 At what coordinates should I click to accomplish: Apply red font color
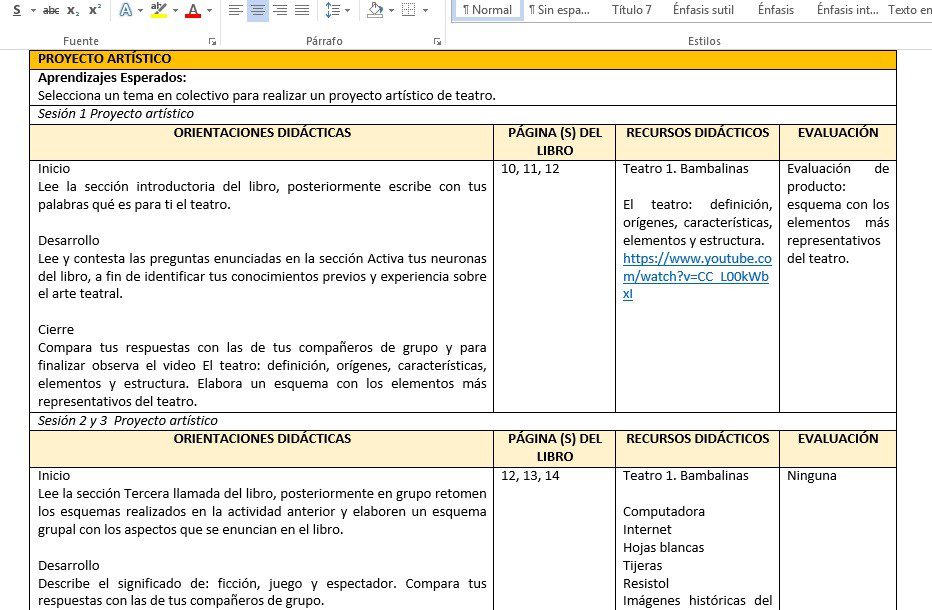[193, 10]
